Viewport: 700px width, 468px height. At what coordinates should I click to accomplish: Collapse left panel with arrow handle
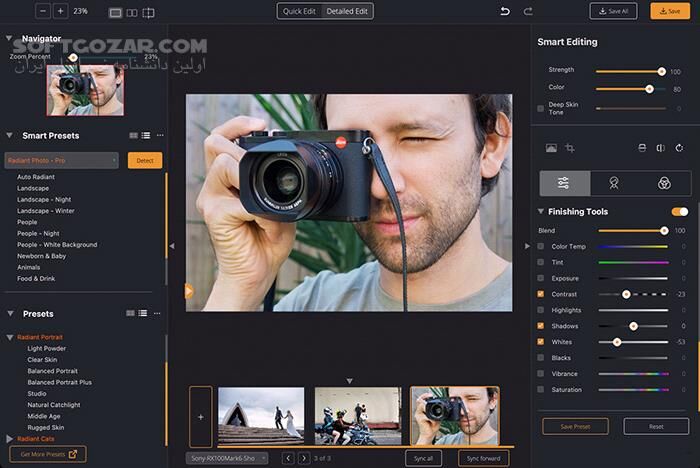click(x=172, y=246)
